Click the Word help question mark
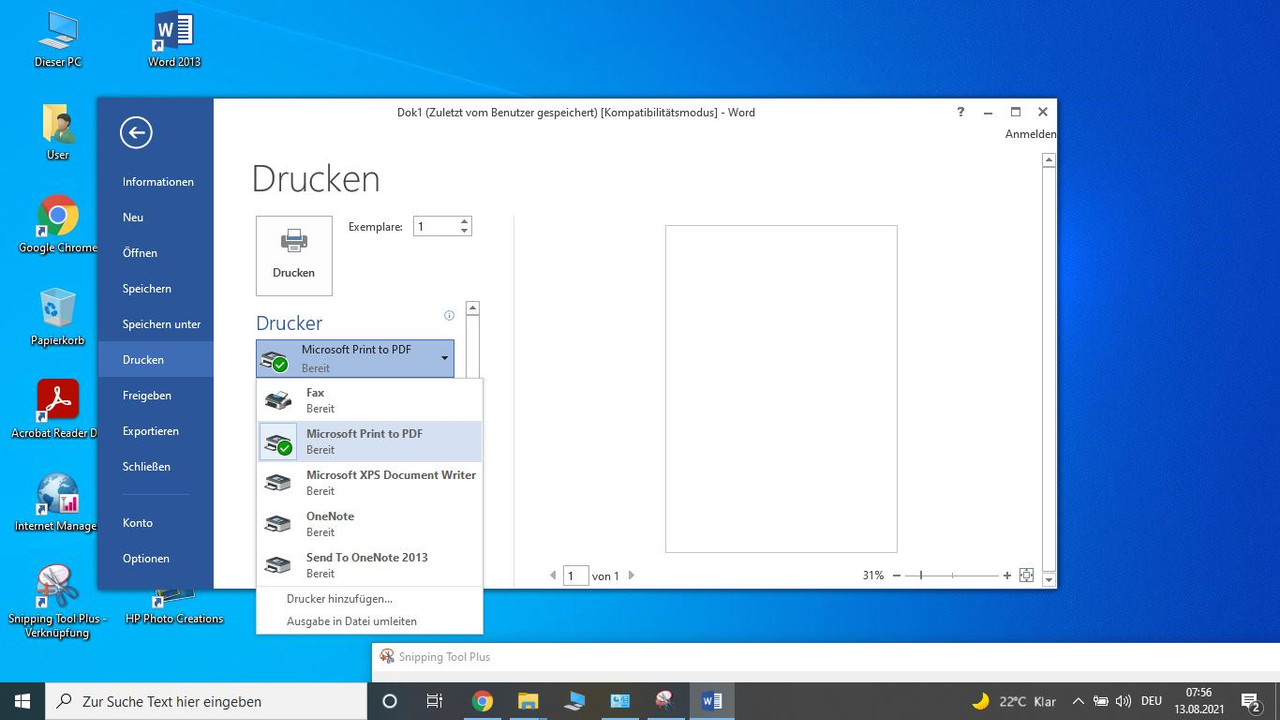1280x720 pixels. pos(960,112)
